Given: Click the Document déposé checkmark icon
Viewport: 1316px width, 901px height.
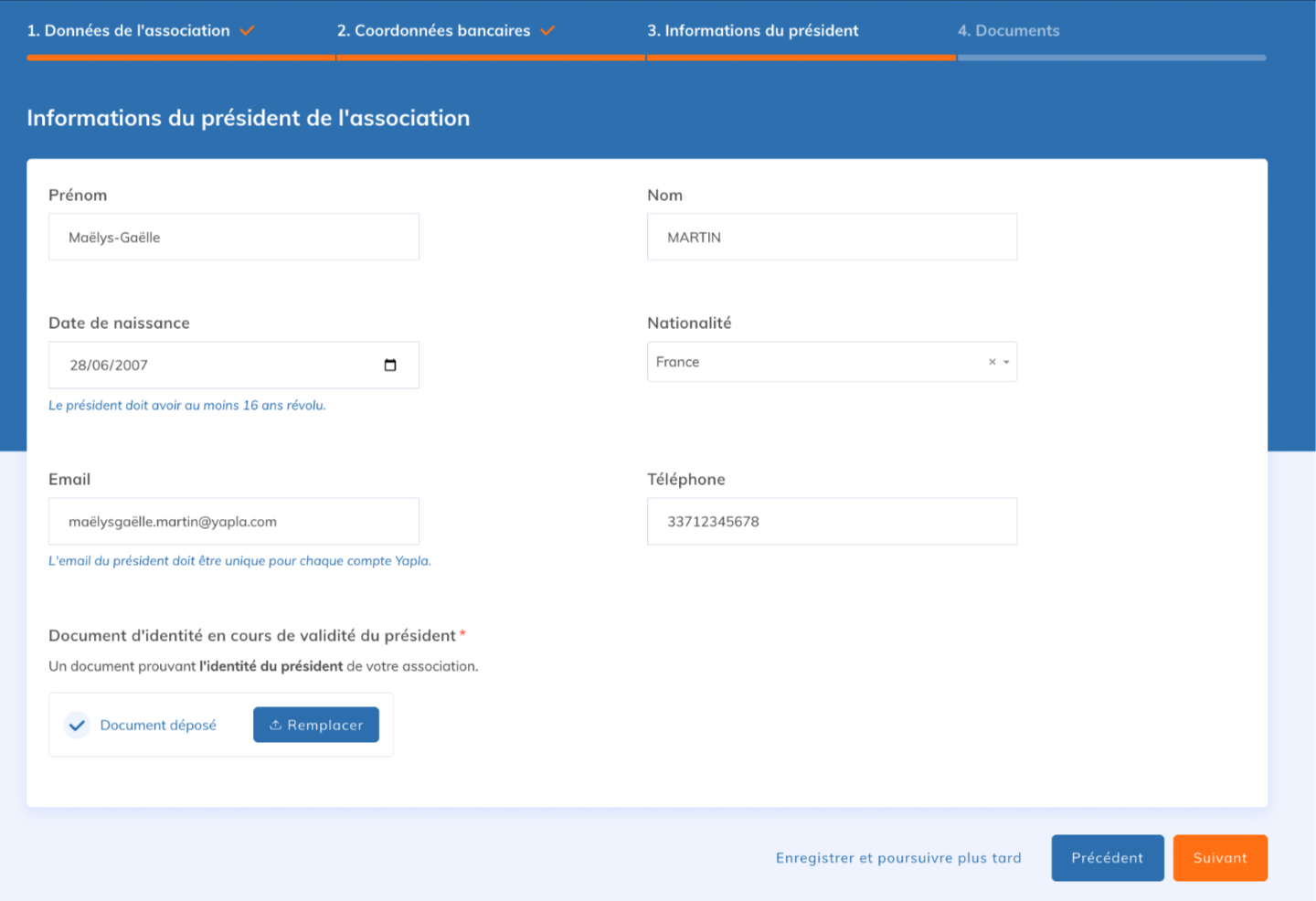Looking at the screenshot, I should tap(77, 726).
